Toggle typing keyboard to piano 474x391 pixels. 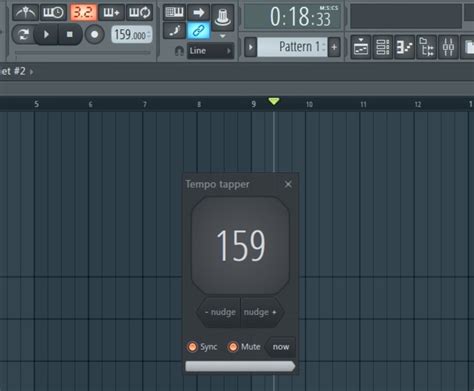(174, 13)
